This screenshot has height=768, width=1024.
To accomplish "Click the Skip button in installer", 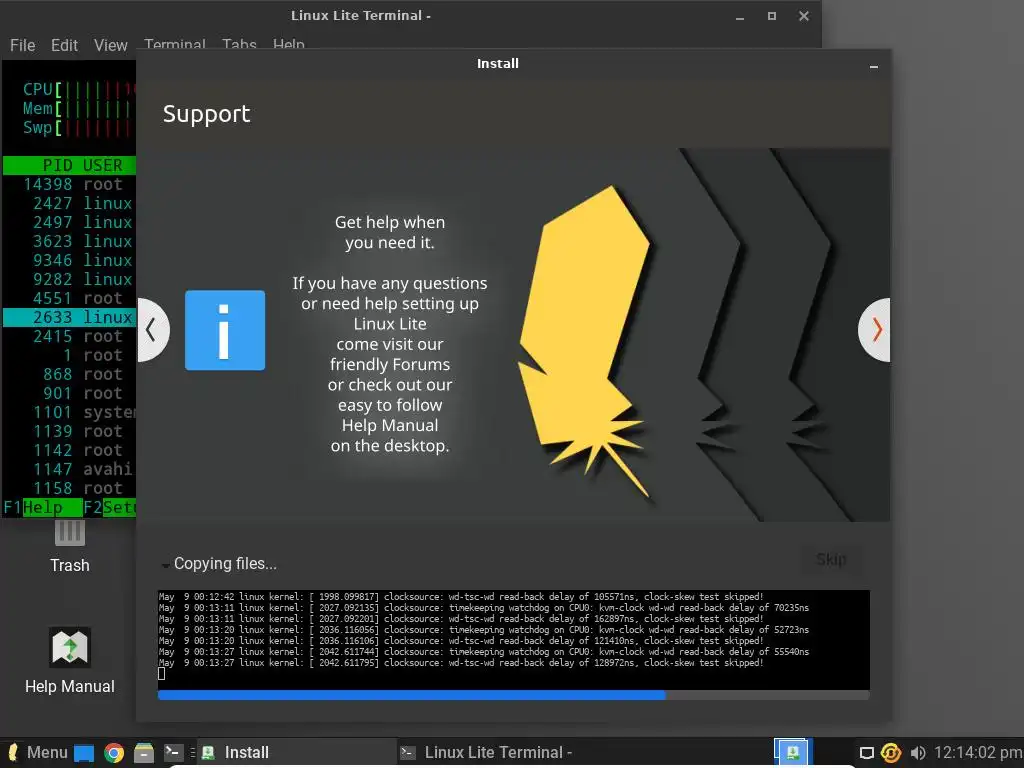I will [x=831, y=560].
